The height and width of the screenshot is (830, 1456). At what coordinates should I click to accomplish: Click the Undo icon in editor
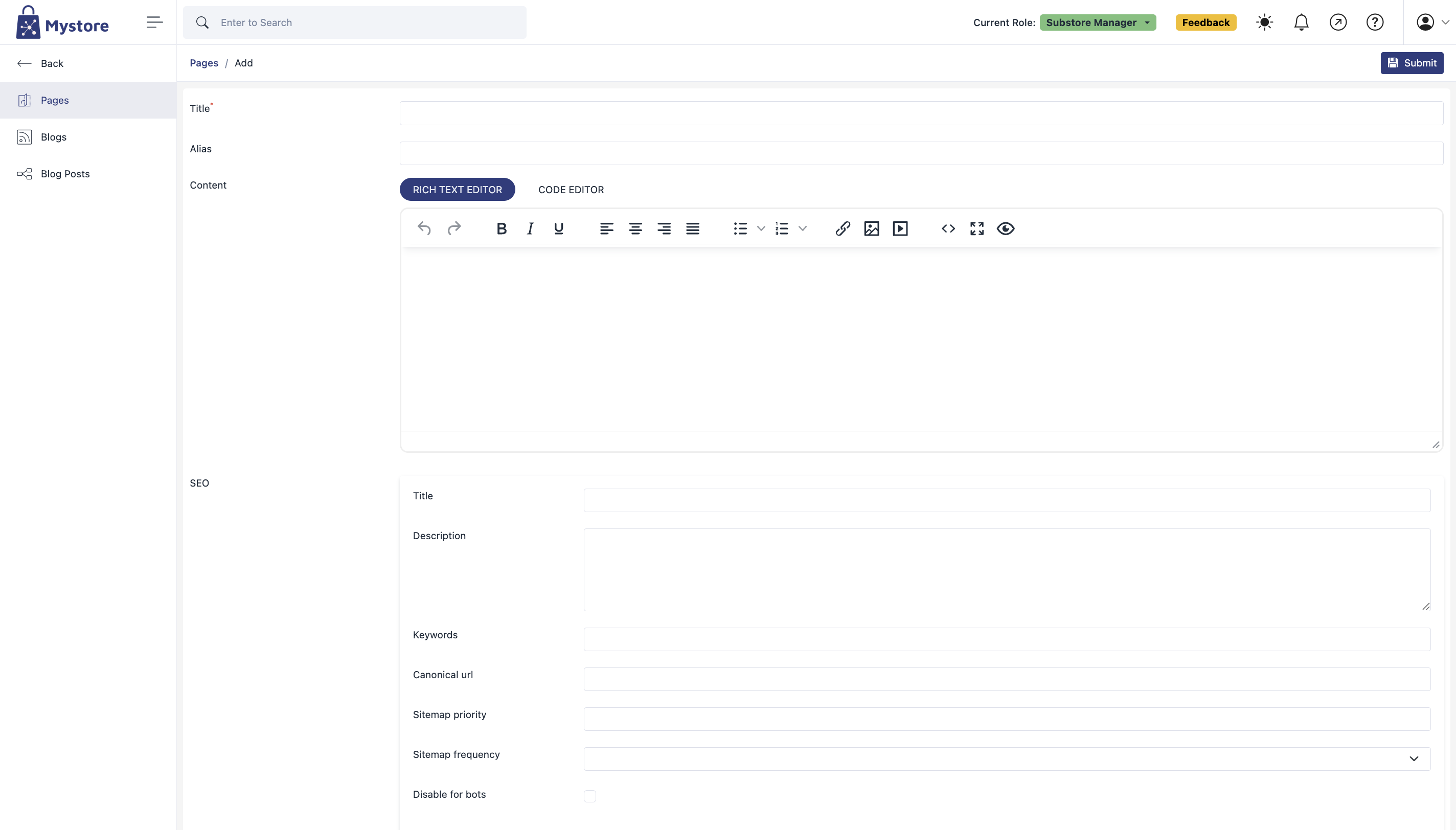pos(424,228)
